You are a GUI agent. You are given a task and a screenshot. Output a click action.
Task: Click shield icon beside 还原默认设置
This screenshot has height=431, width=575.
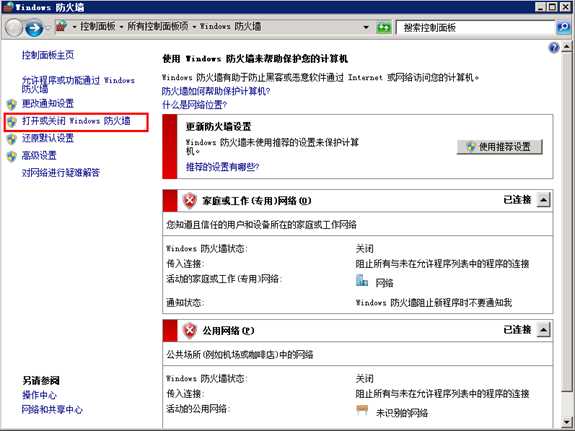pyautogui.click(x=12, y=139)
